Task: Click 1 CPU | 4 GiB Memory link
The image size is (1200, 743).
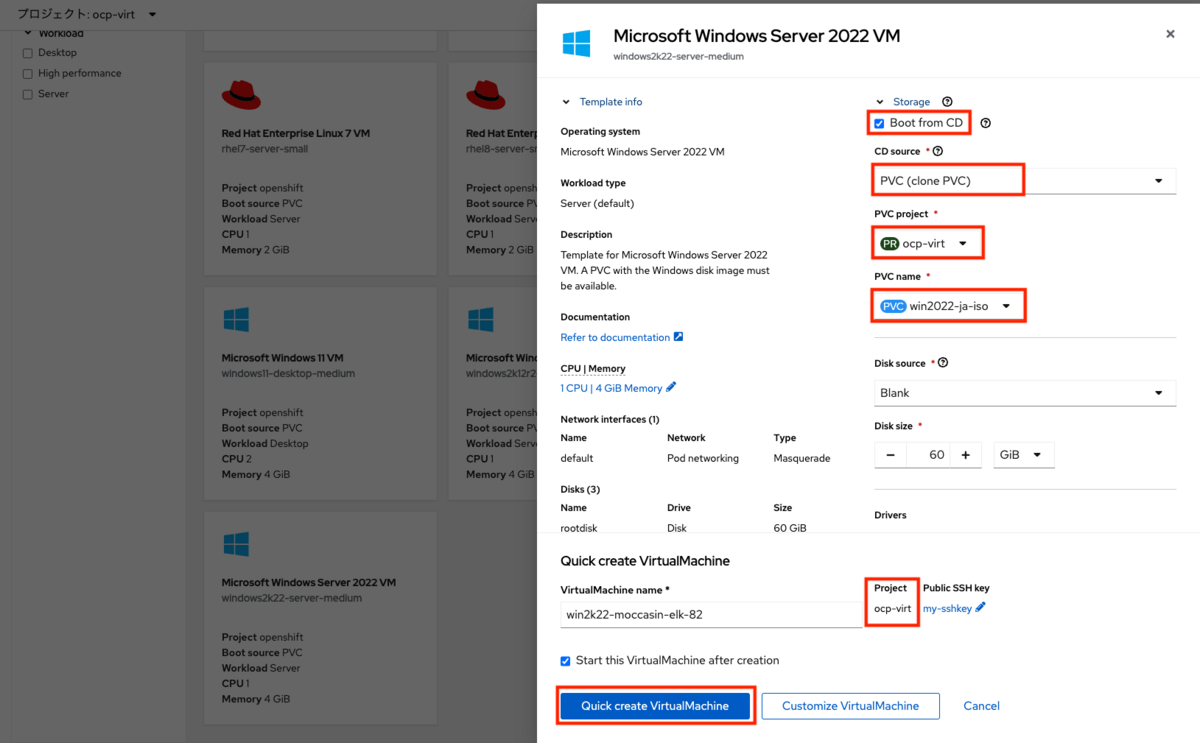Action: [x=611, y=388]
